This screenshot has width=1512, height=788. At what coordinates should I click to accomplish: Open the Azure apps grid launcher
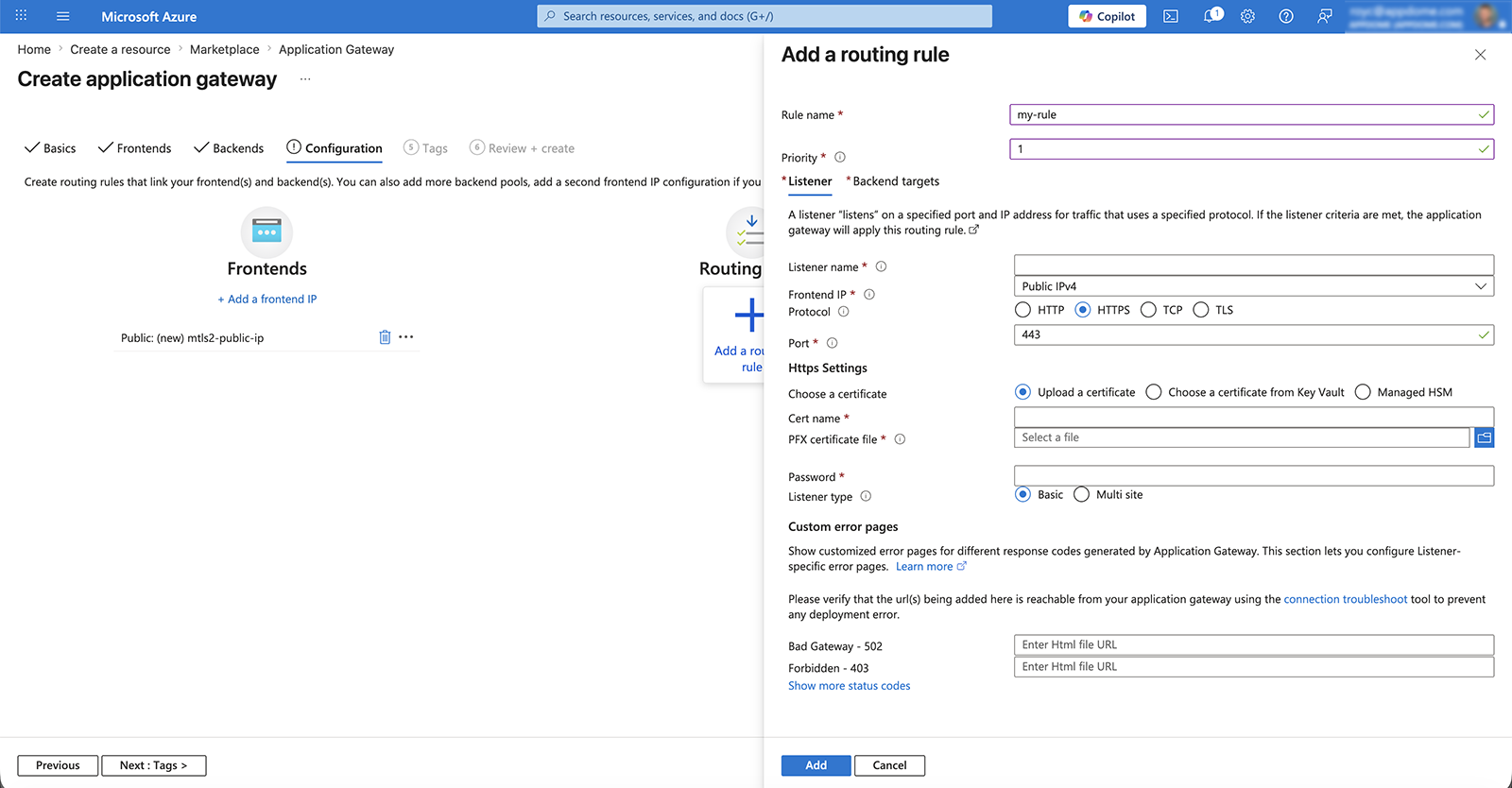(21, 16)
